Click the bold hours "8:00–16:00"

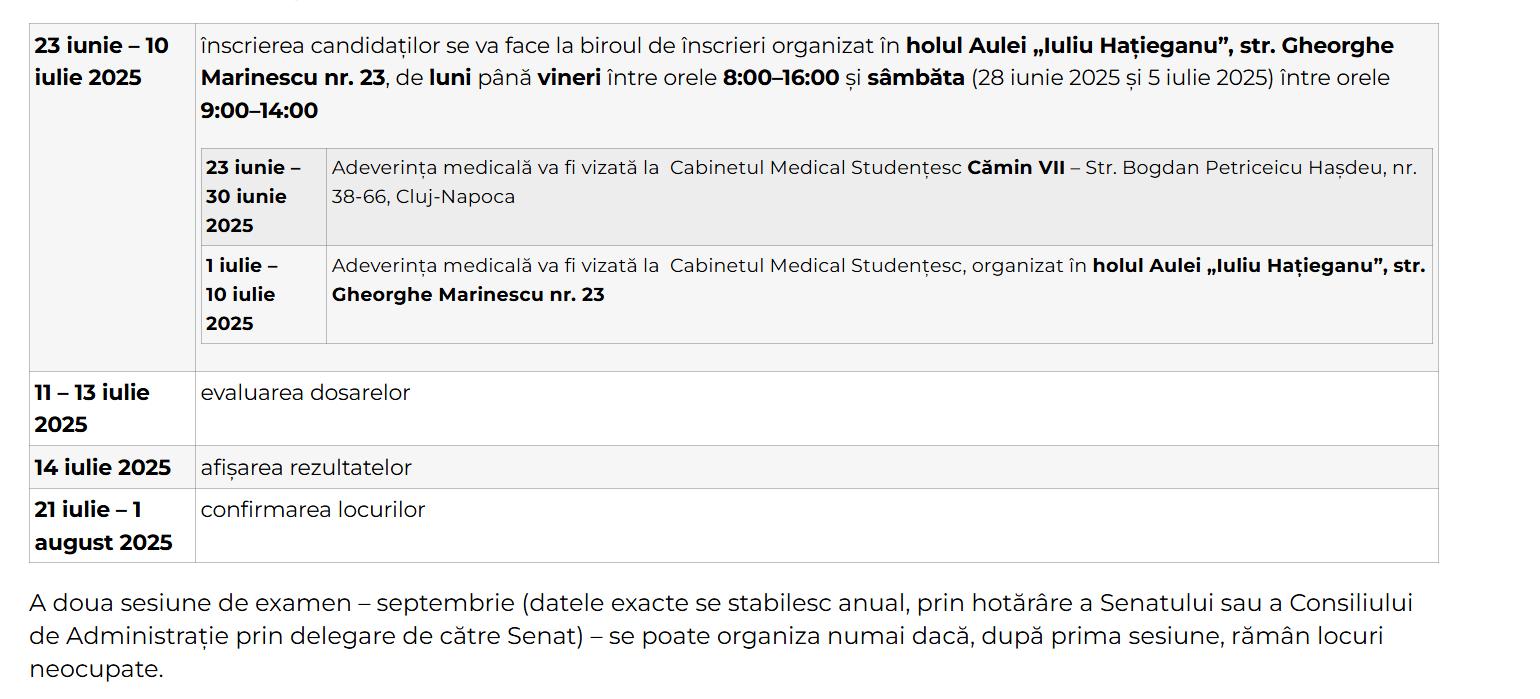pos(780,78)
